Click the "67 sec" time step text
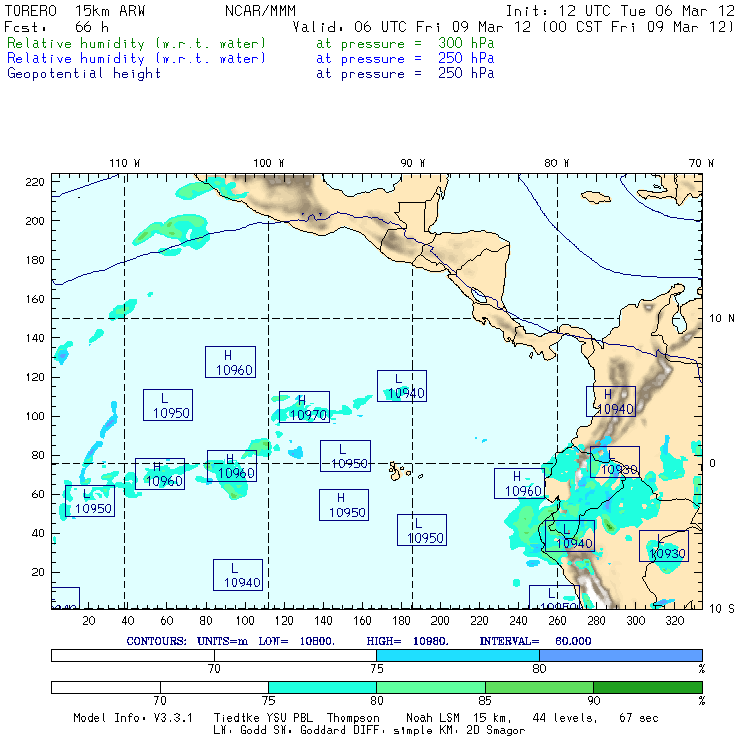 pyautogui.click(x=639, y=718)
